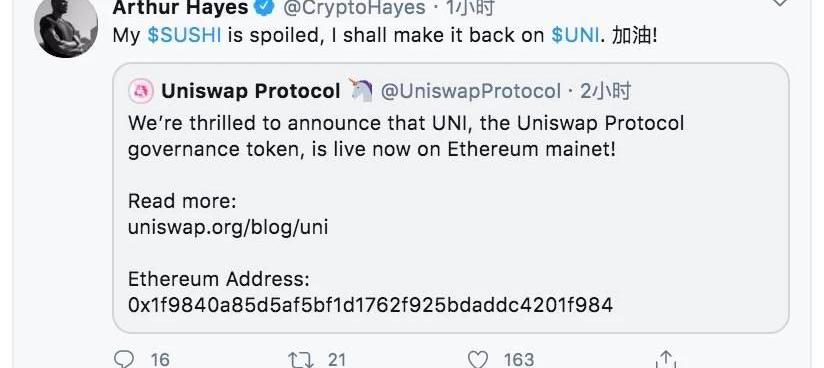Like the tweet with heart icon
This screenshot has width=824, height=368.
click(478, 360)
